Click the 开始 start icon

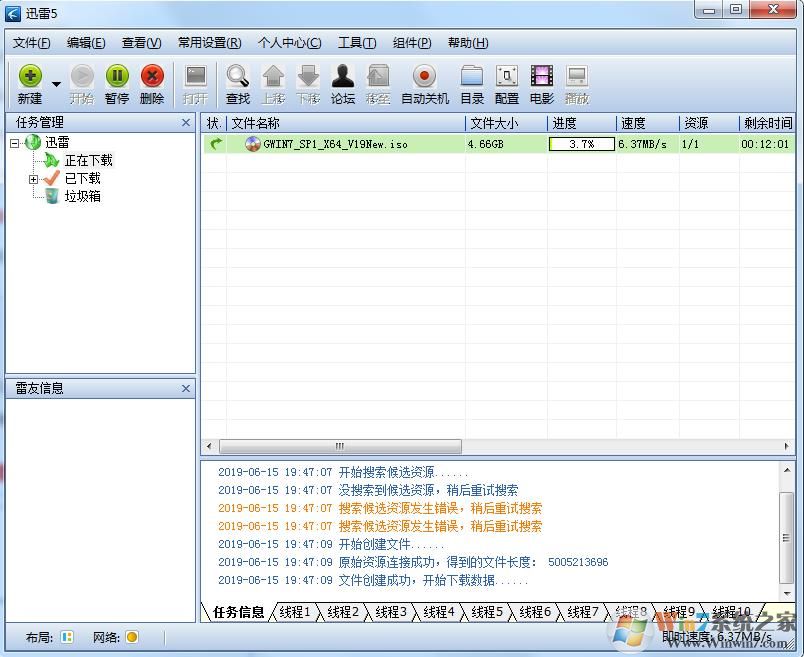pos(82,84)
